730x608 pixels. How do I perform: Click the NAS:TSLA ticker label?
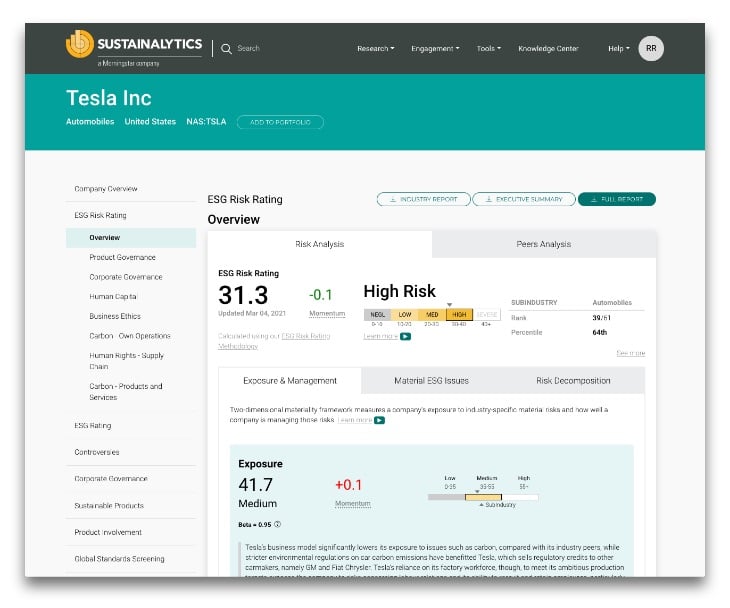206,122
